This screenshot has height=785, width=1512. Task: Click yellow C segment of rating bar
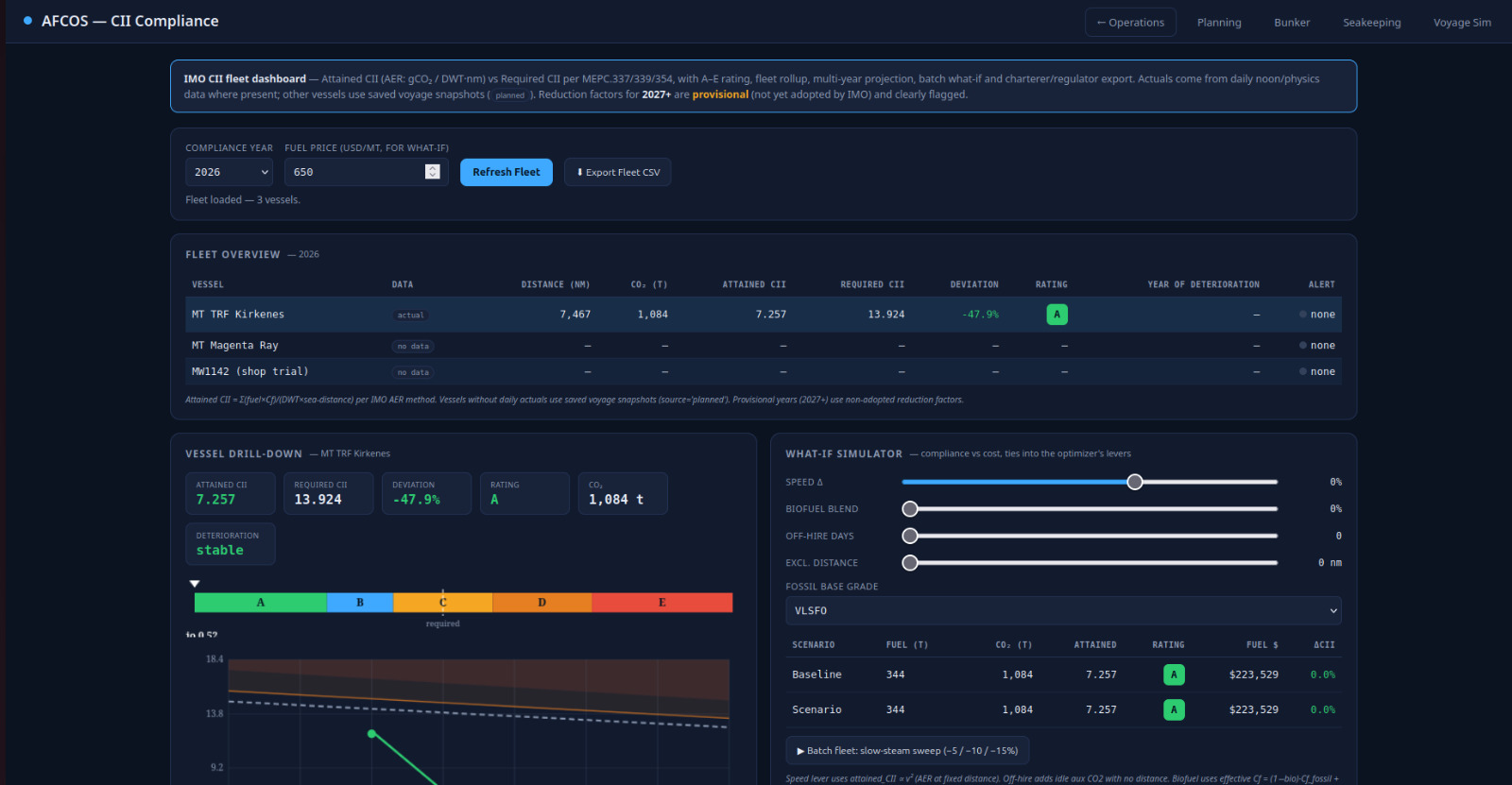pyautogui.click(x=442, y=603)
